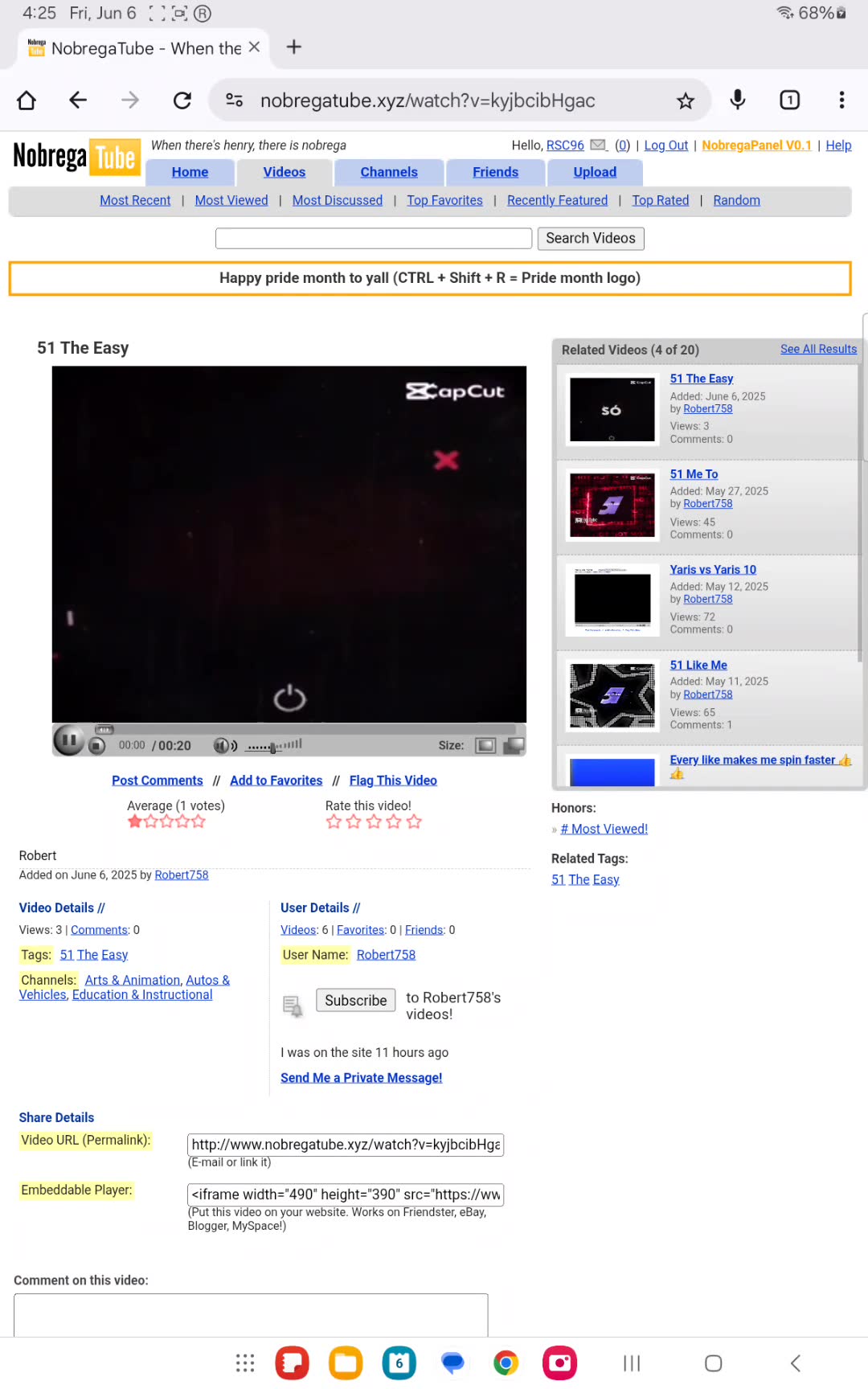Rate the video one star
This screenshot has width=868, height=1389.
coord(334,822)
